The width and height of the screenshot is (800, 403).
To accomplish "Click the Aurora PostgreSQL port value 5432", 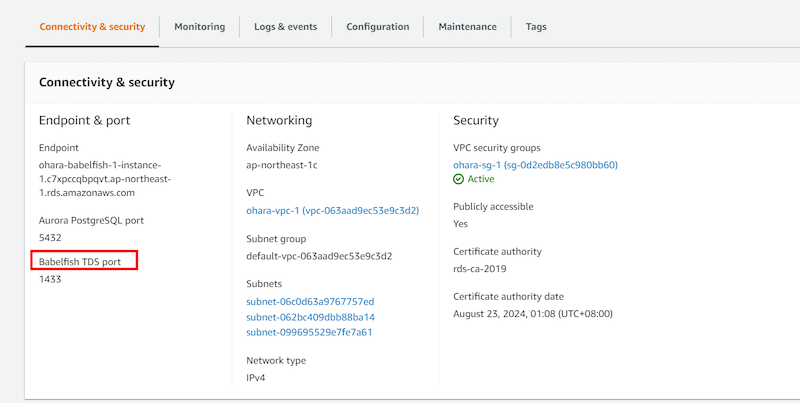I will pos(51,237).
